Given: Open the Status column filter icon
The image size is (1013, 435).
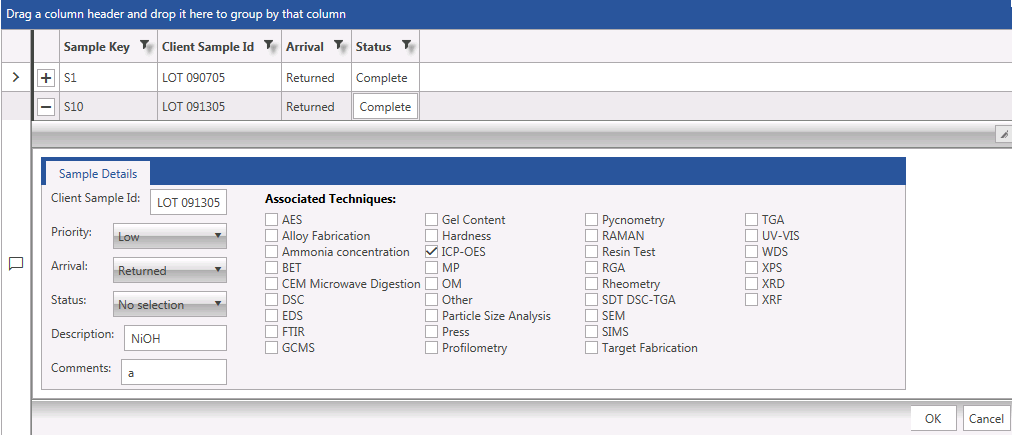Looking at the screenshot, I should (x=407, y=46).
